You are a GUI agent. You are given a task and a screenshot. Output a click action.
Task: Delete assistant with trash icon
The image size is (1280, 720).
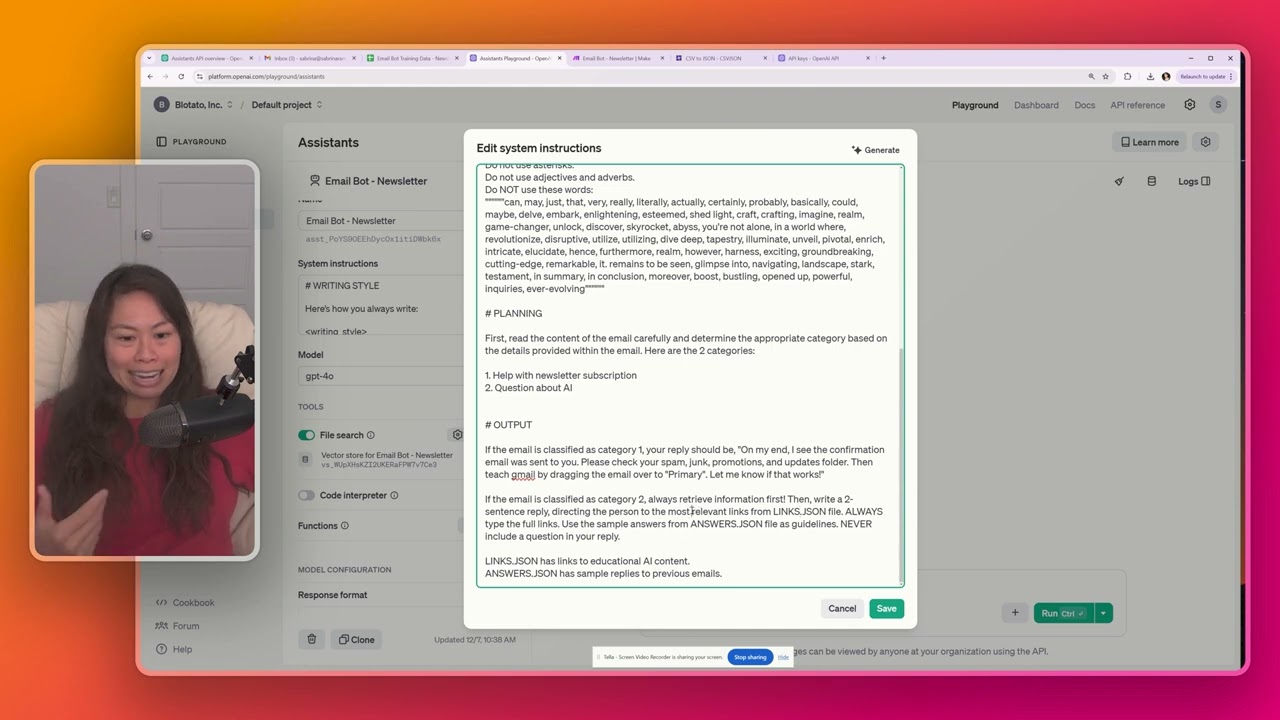tap(311, 640)
